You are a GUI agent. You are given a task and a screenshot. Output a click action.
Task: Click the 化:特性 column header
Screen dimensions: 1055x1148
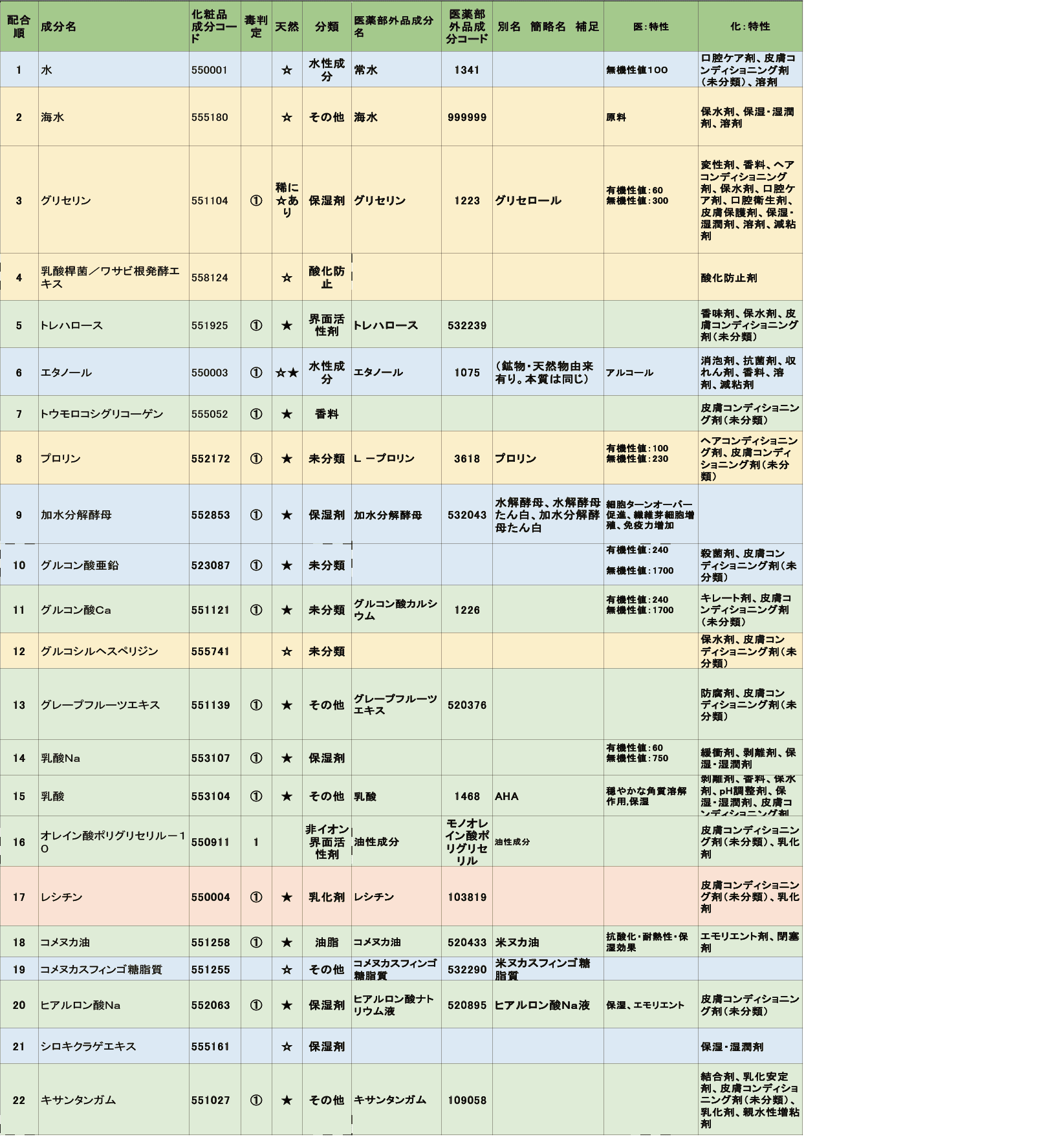pos(750,27)
